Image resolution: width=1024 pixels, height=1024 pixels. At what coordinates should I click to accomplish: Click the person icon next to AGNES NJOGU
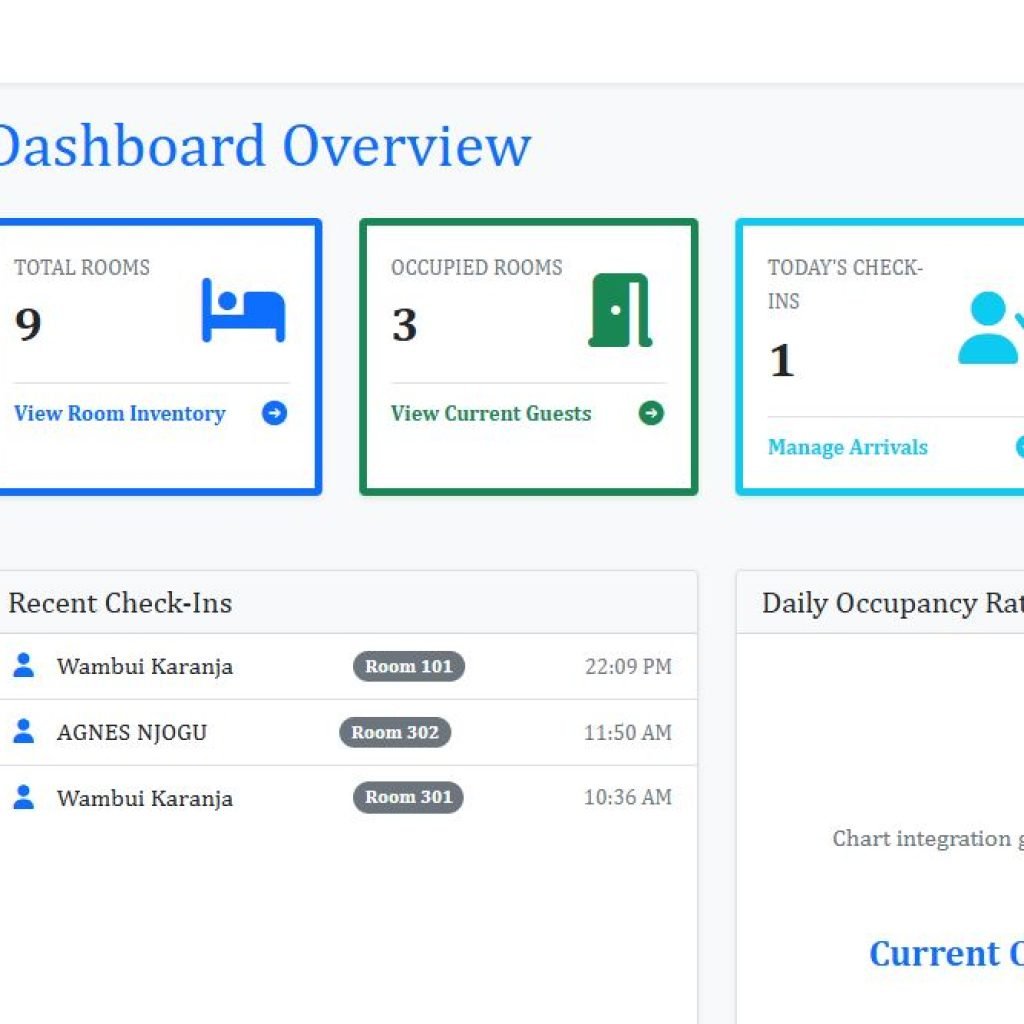click(23, 732)
